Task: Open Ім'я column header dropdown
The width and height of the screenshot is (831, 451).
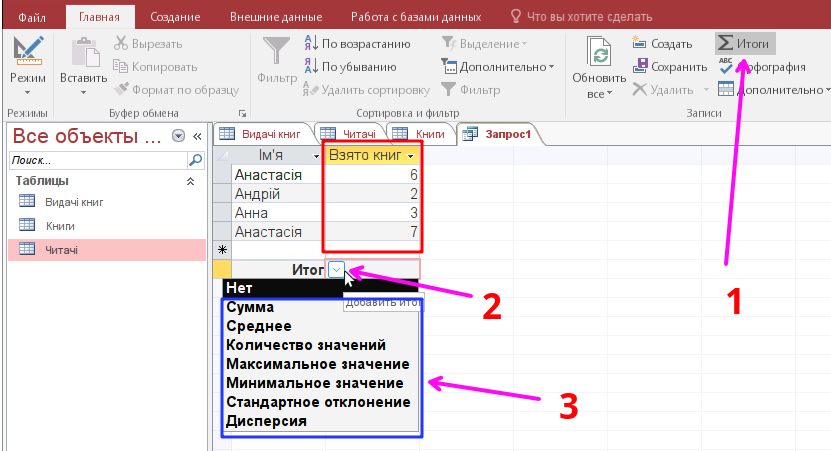Action: point(316,156)
